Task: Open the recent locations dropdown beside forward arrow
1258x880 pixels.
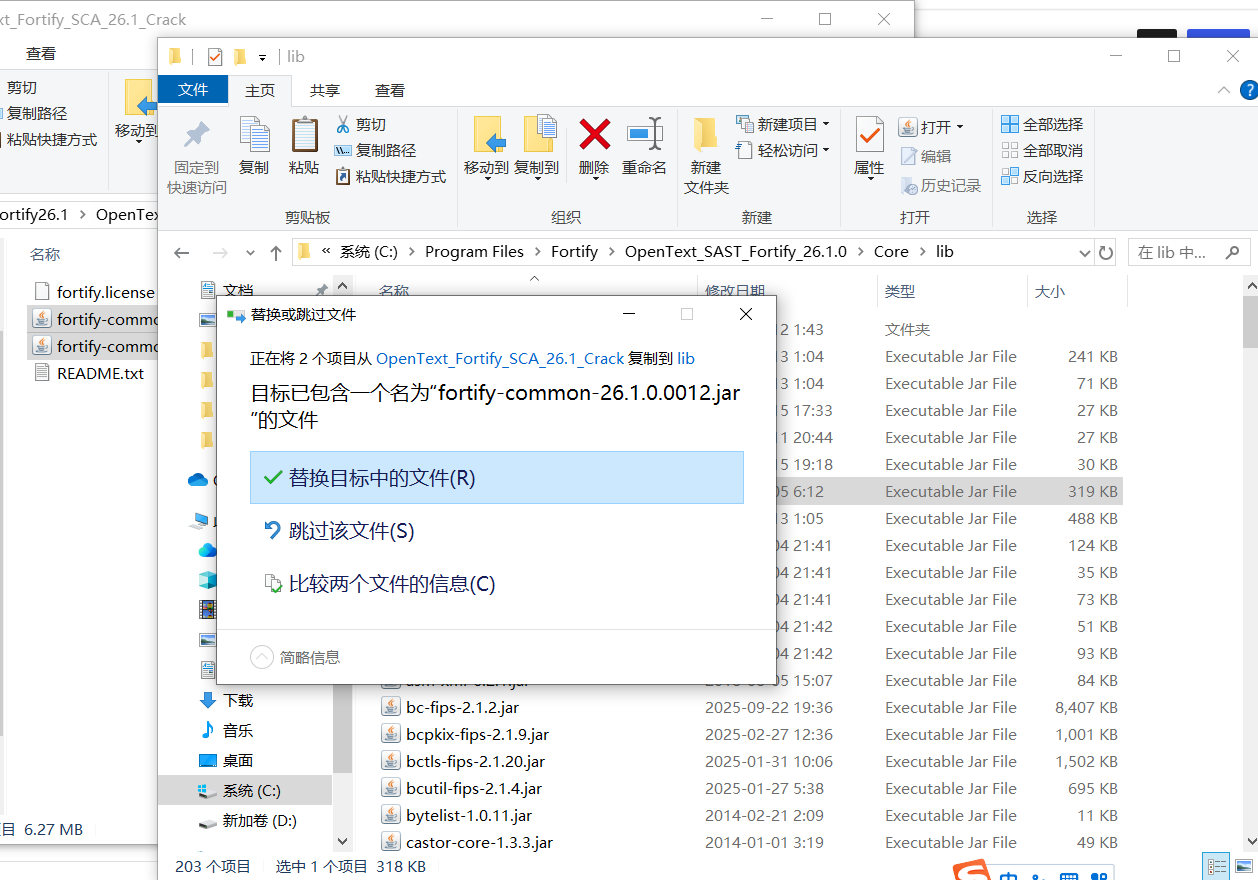Action: [x=250, y=253]
